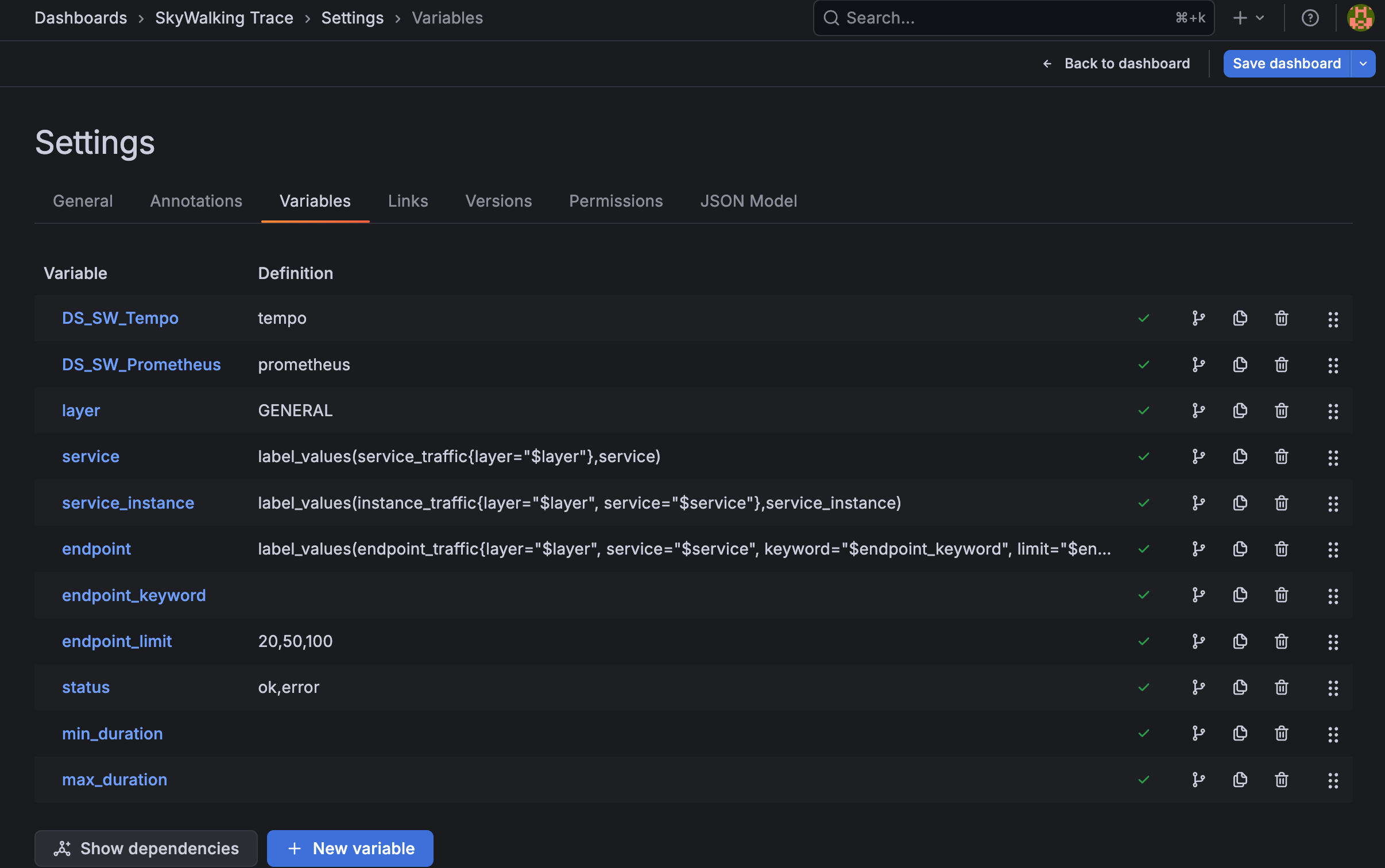Click the drag handle for the endpoint row
The height and width of the screenshot is (868, 1385).
(x=1333, y=549)
